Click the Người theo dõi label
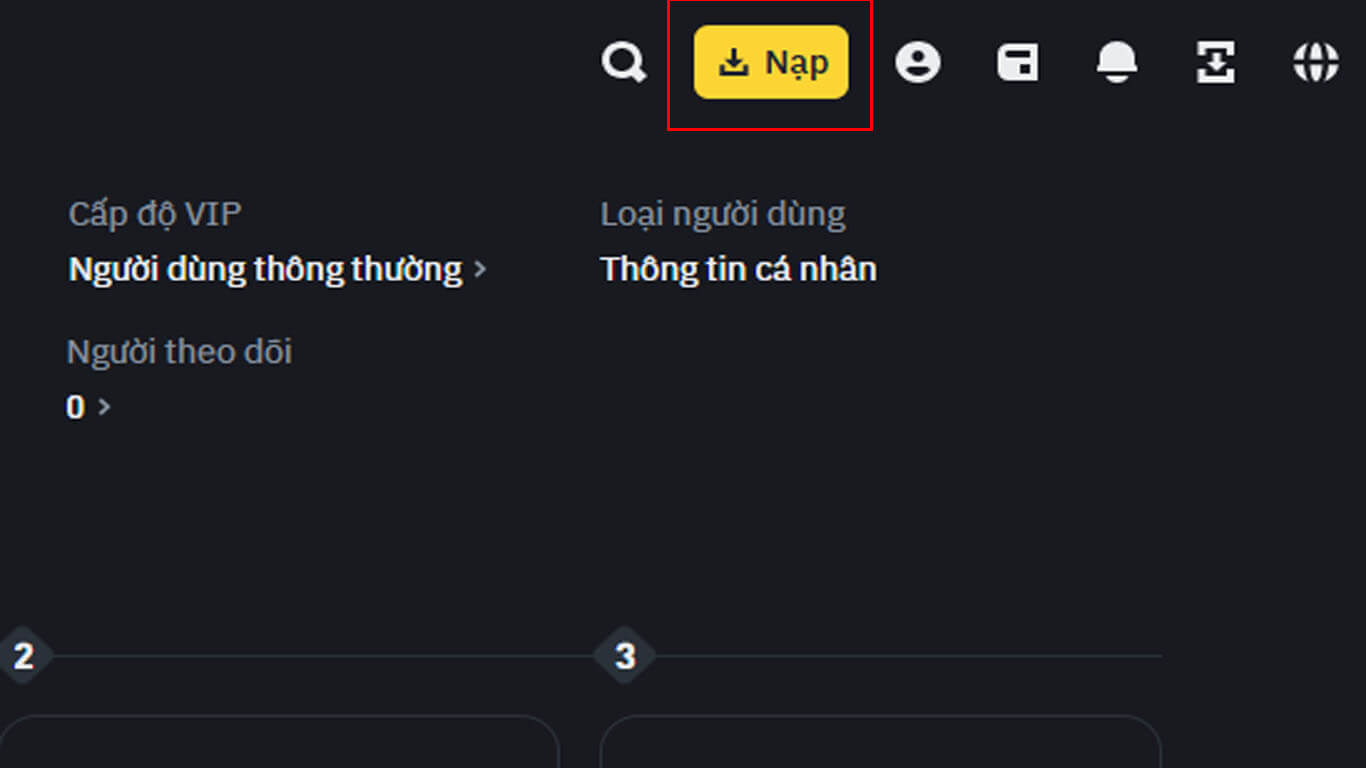The image size is (1366, 768). pos(179,351)
